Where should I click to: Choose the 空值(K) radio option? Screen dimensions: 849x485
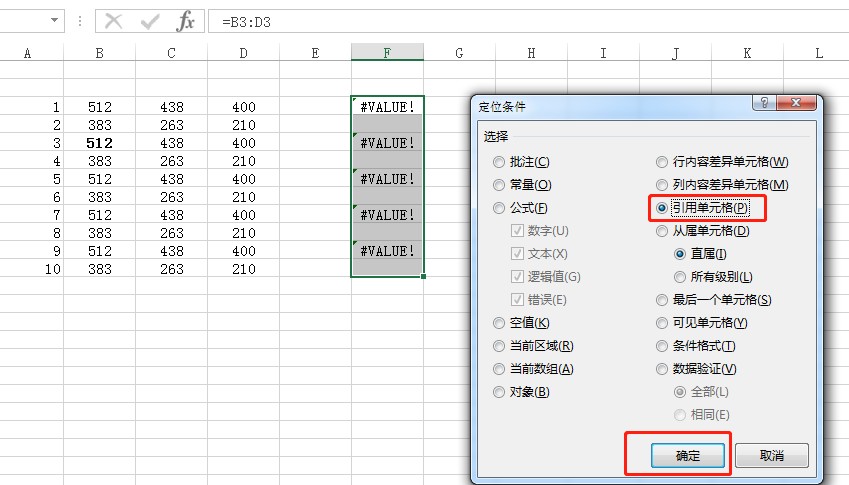[521, 323]
